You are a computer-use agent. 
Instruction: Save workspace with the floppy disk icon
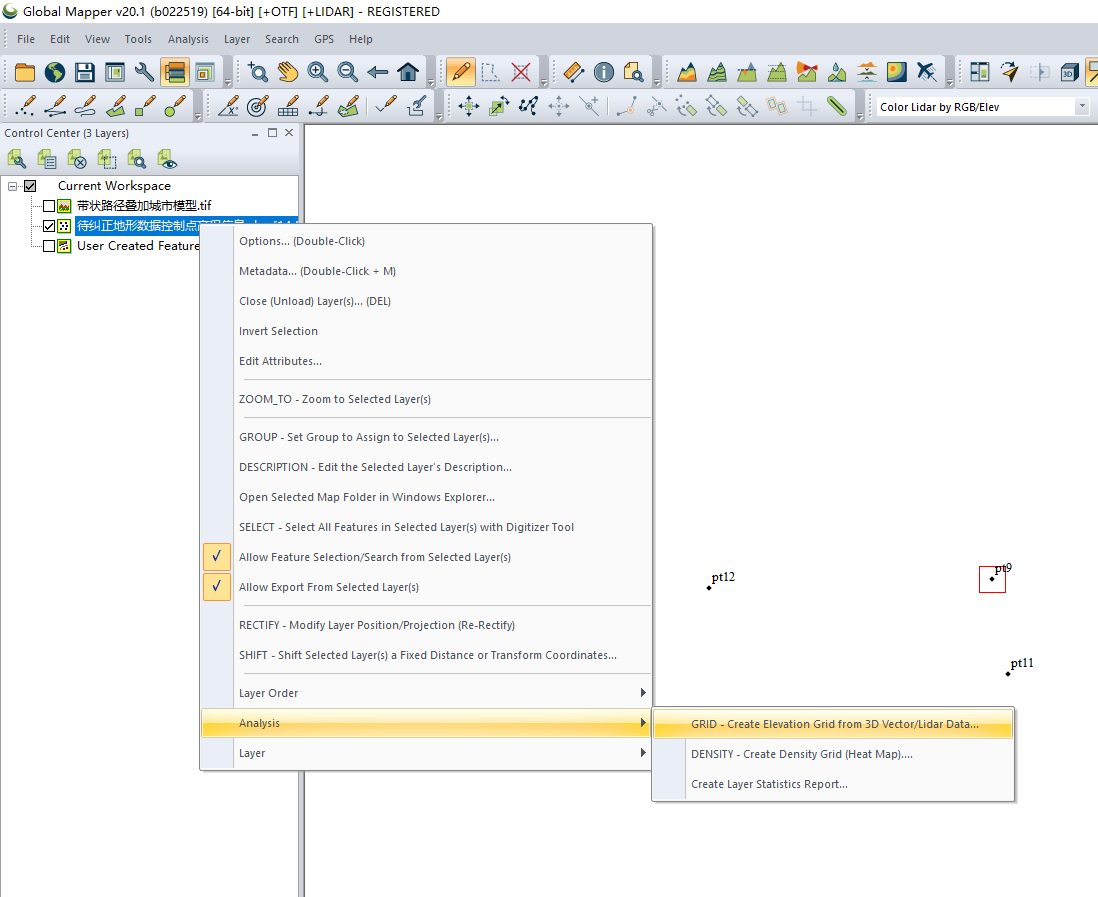click(85, 72)
